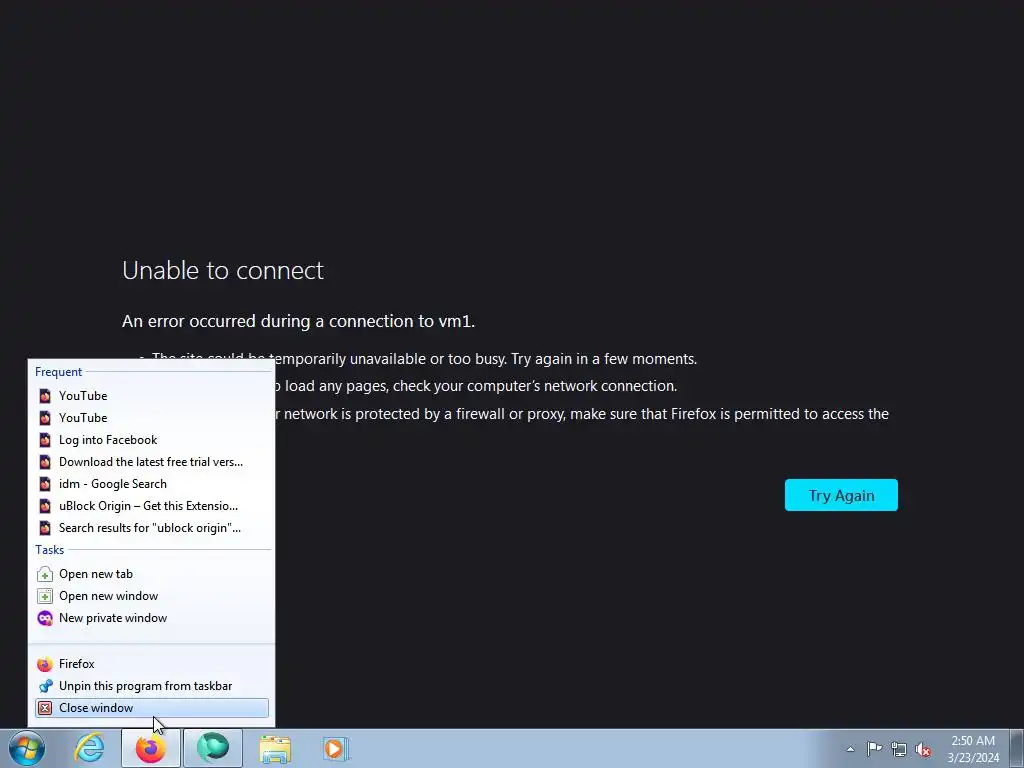
Task: Select Close window in jump list
Action: point(152,708)
